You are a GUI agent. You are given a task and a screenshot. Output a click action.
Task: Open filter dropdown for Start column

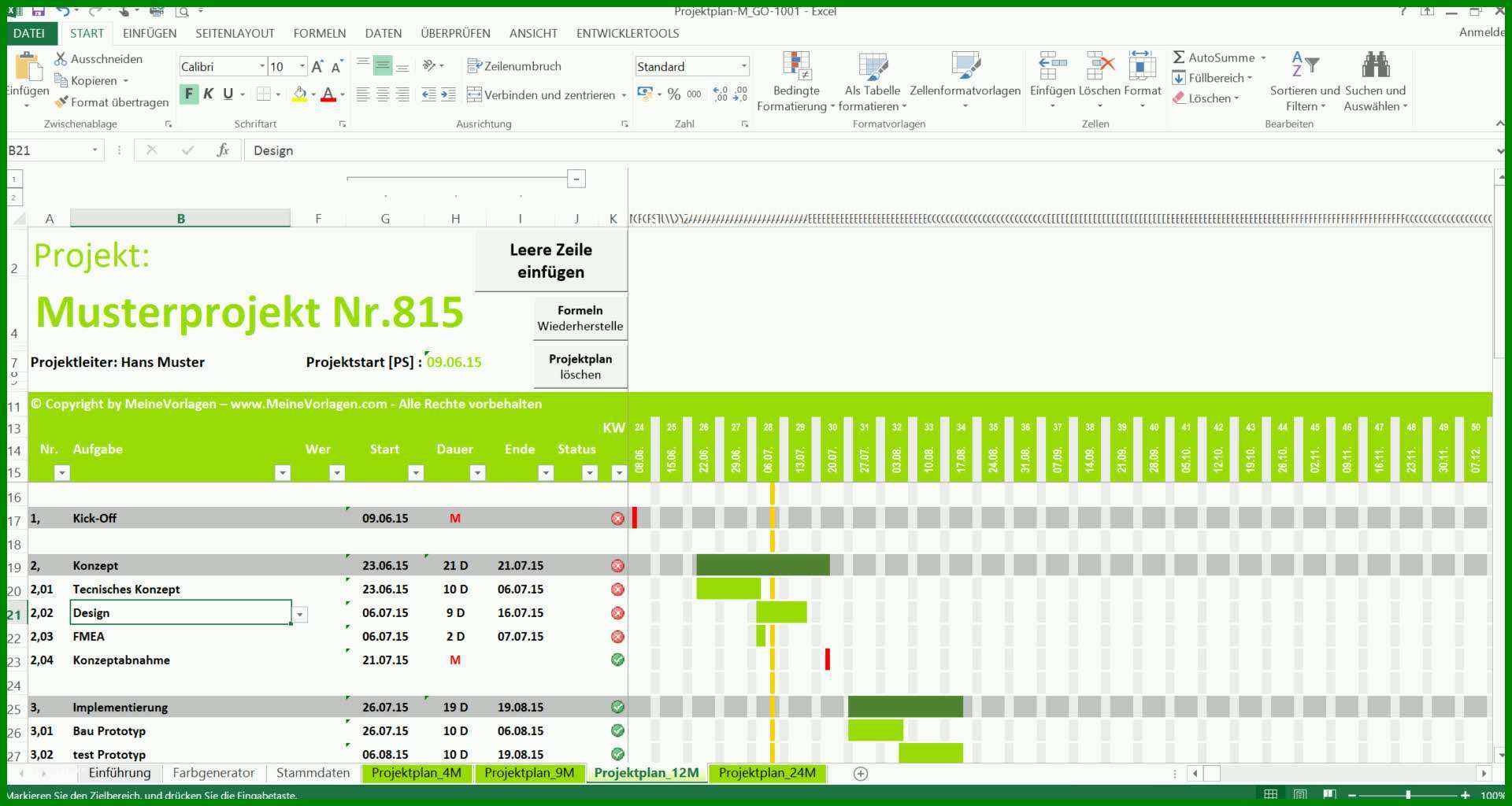(x=416, y=472)
